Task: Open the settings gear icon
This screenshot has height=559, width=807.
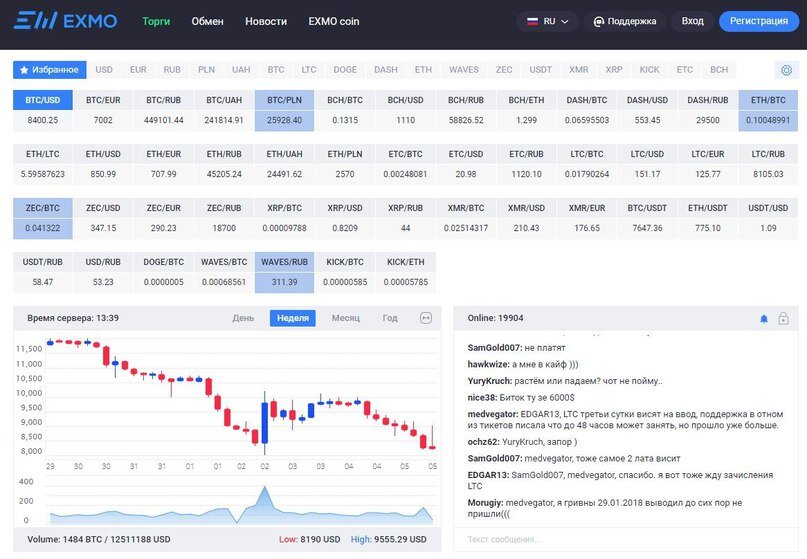Action: [786, 70]
